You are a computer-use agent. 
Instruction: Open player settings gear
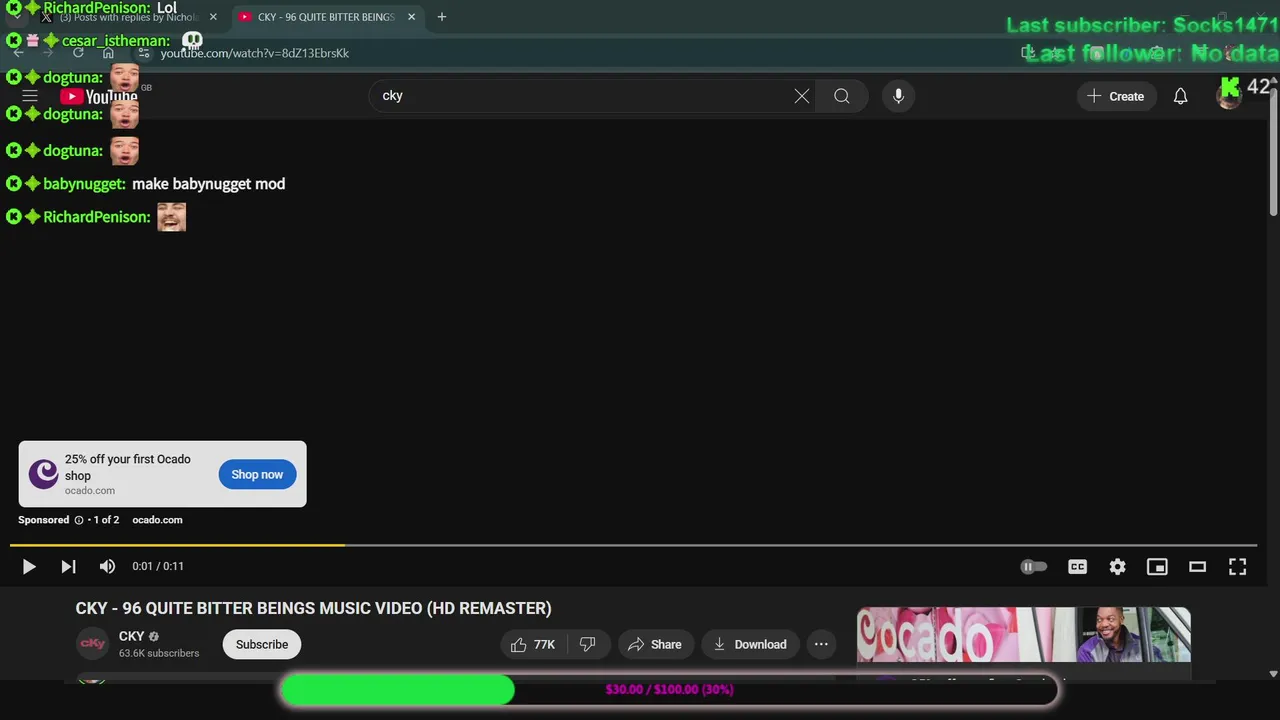click(x=1117, y=567)
